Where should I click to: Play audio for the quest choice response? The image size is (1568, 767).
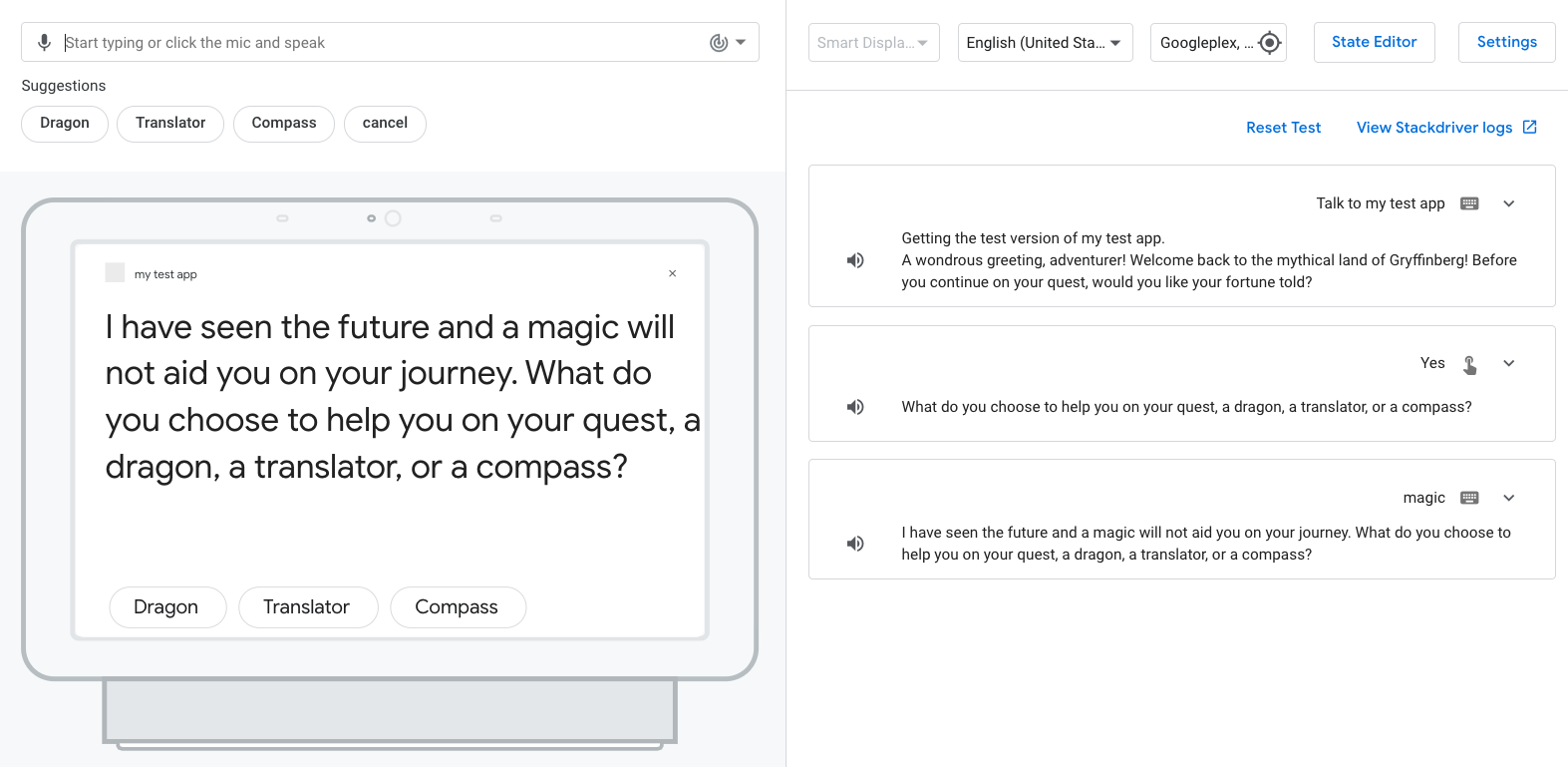[x=855, y=407]
